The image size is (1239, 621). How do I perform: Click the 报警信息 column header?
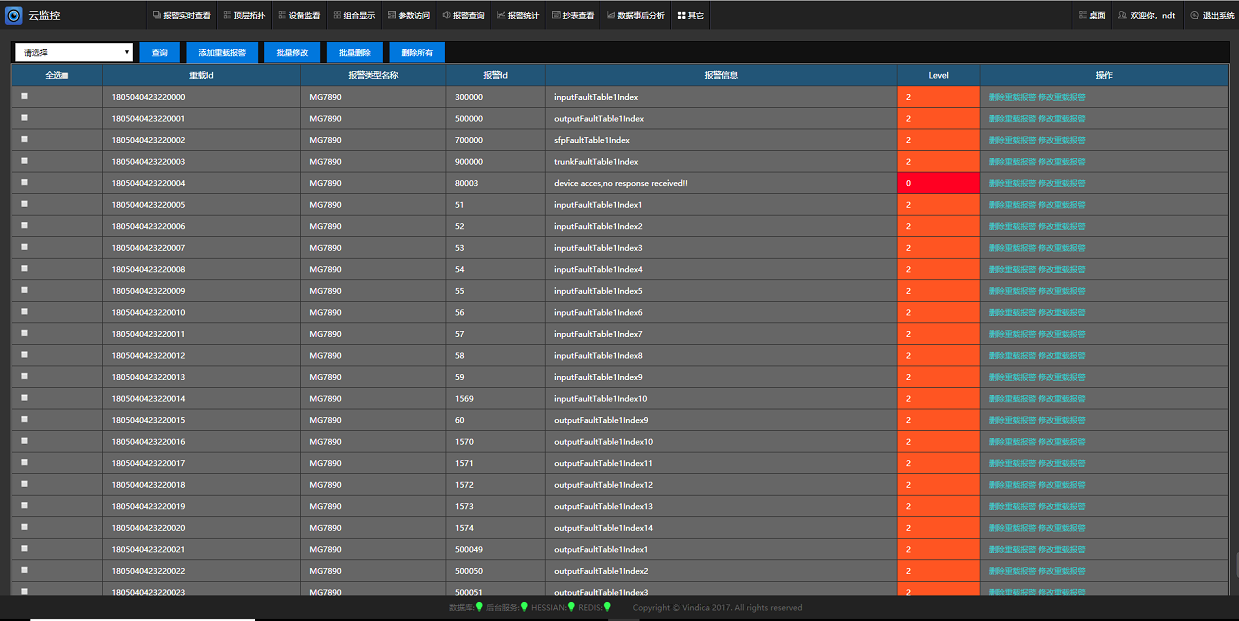point(721,75)
